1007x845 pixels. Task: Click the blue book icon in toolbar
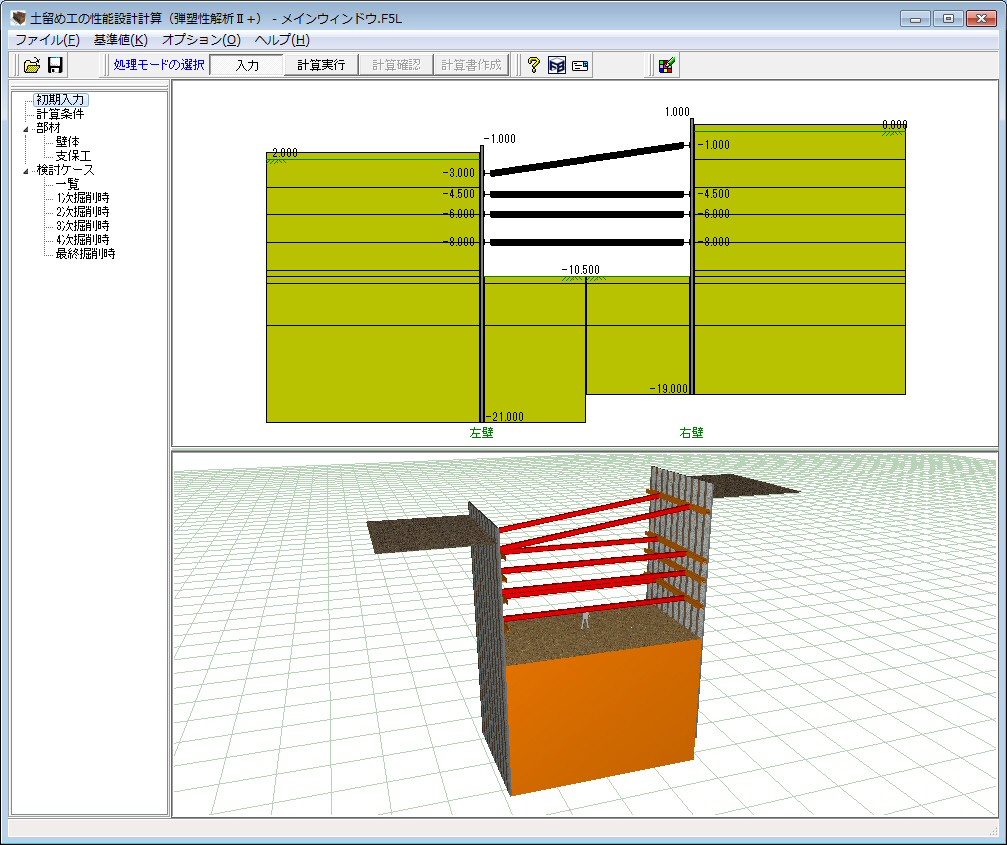tap(557, 65)
